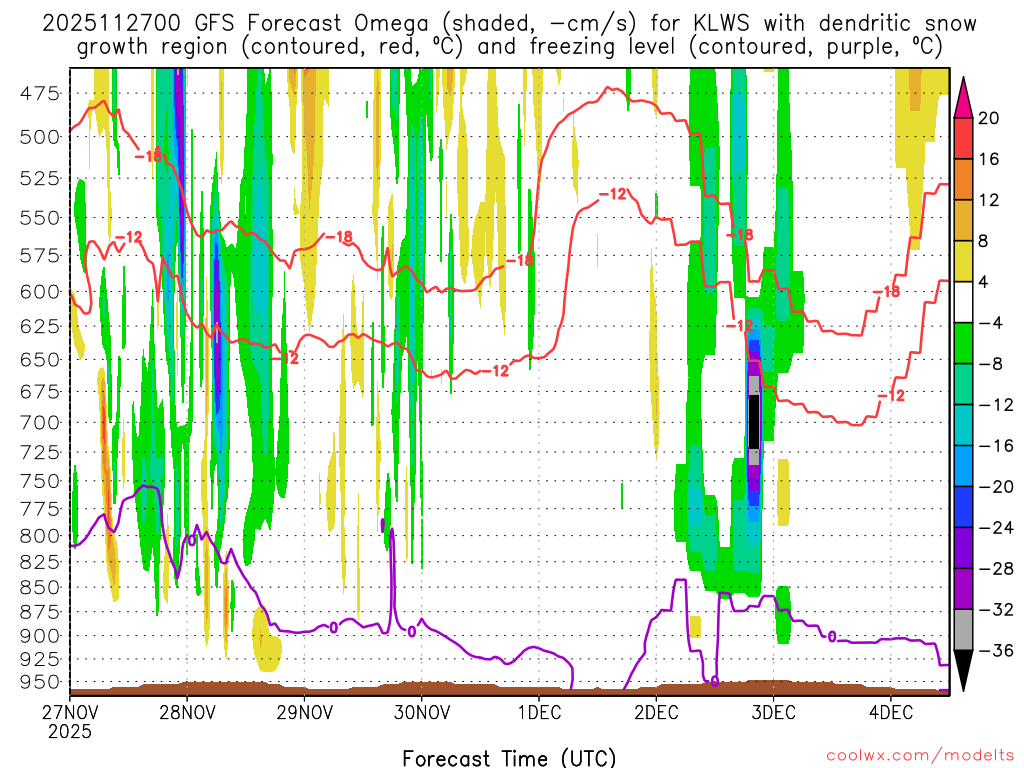Click the black omega maximum core near 3DEC
Image resolution: width=1024 pixels, height=768 pixels.
[754, 422]
